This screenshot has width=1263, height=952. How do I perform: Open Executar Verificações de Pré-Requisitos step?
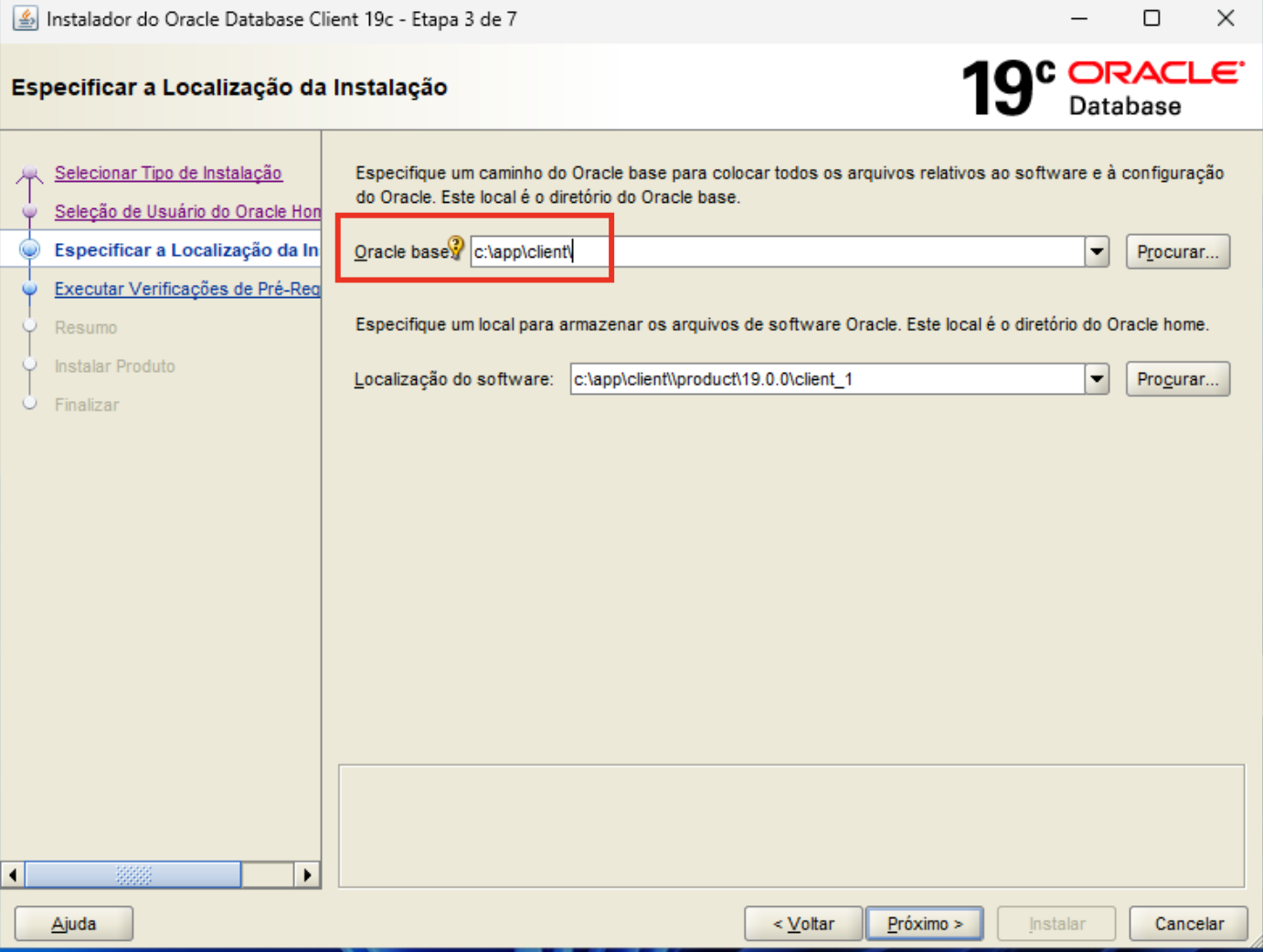[187, 288]
